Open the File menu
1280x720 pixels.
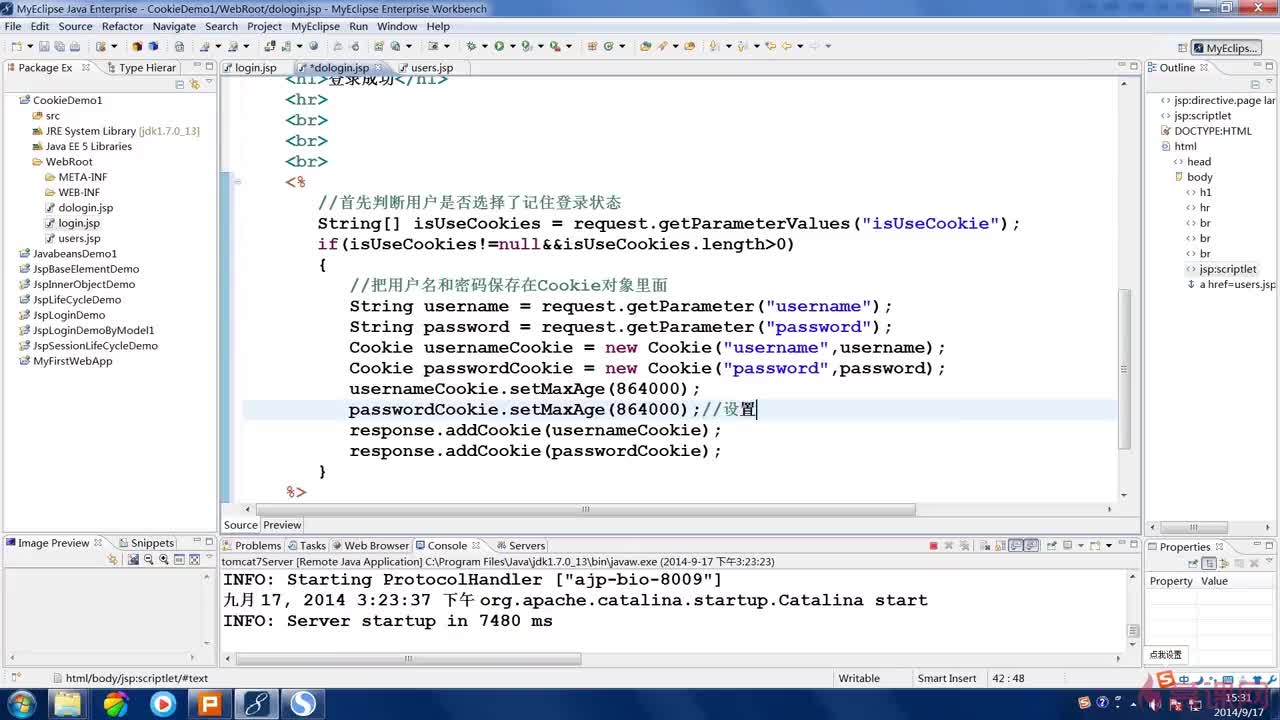(13, 26)
